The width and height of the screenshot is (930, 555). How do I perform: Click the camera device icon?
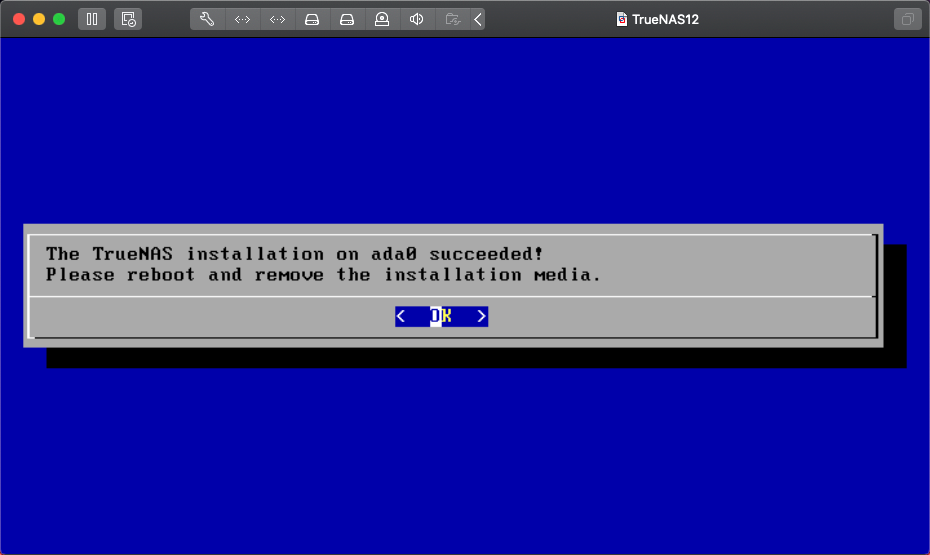tap(382, 19)
